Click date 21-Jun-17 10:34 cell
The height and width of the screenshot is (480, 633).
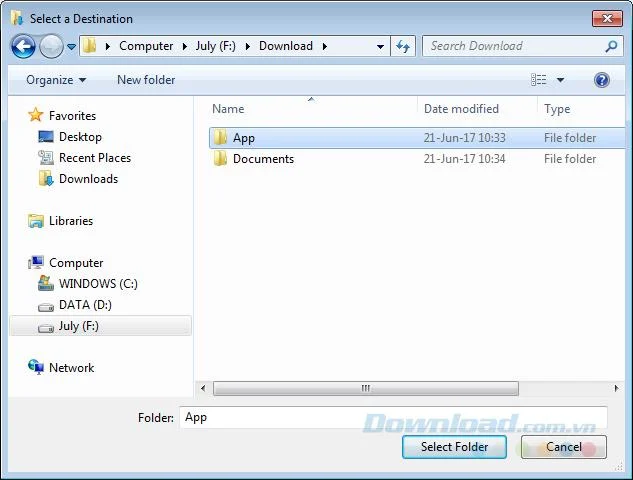coord(464,159)
